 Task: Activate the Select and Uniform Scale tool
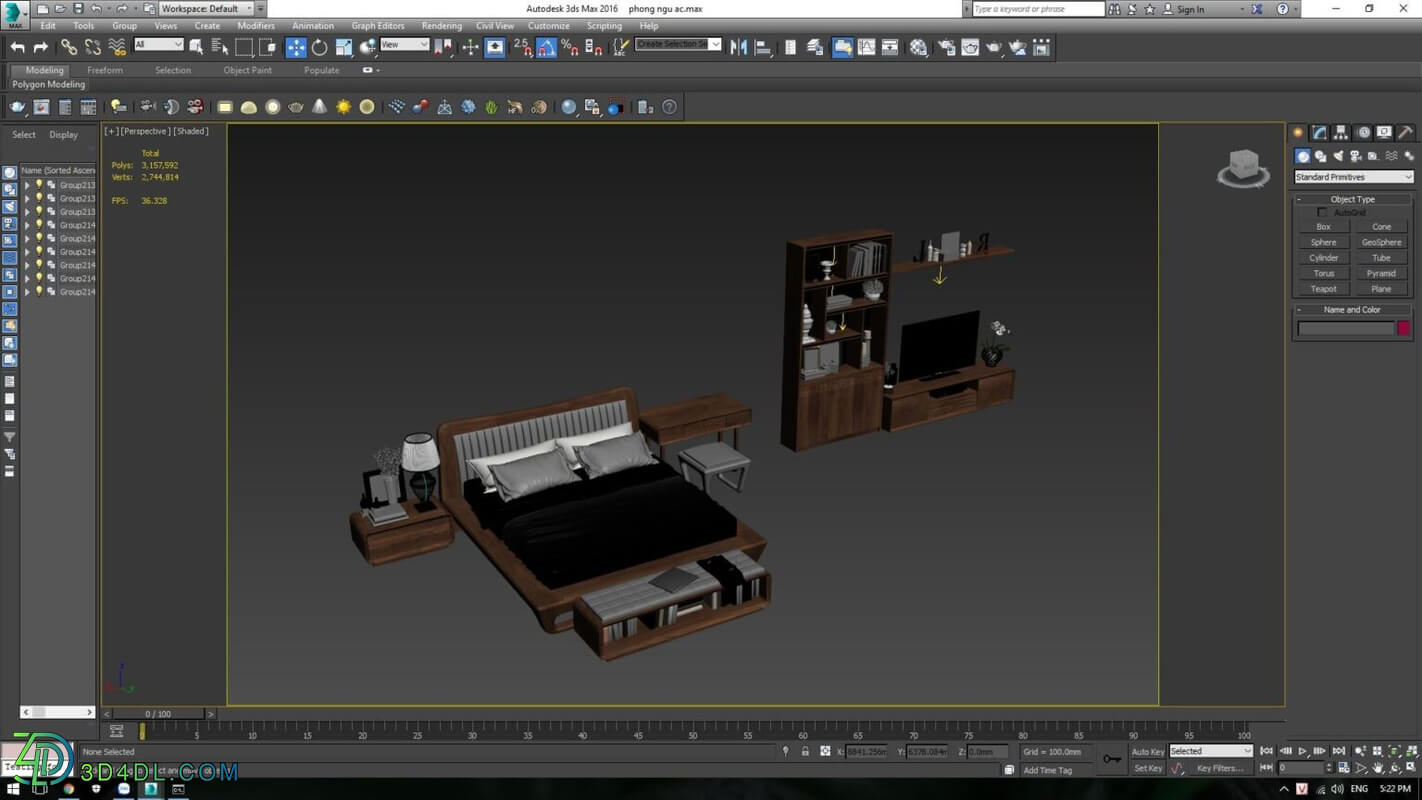[x=344, y=47]
